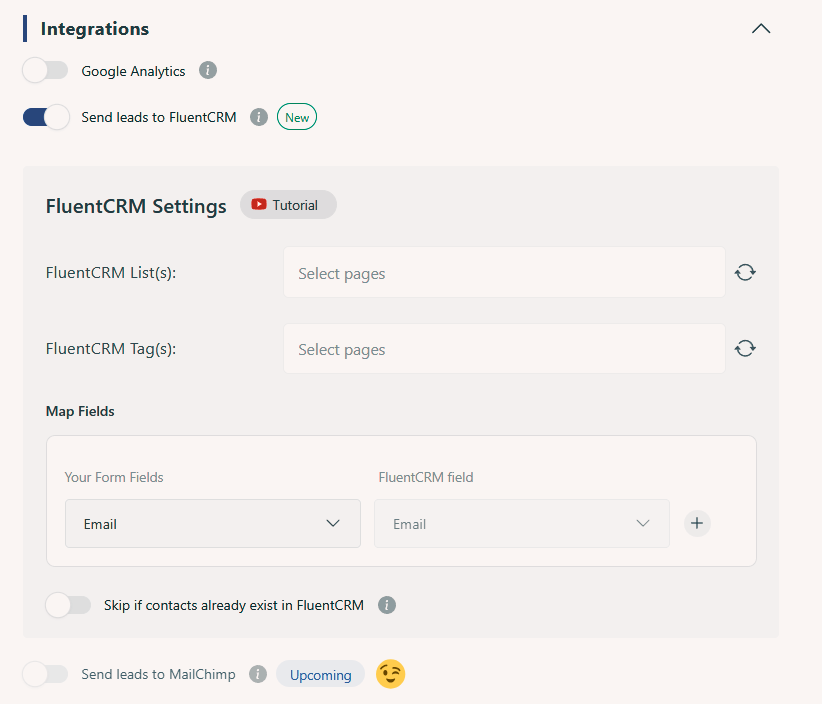
Task: Collapse the Integrations section chevron
Action: click(x=761, y=29)
